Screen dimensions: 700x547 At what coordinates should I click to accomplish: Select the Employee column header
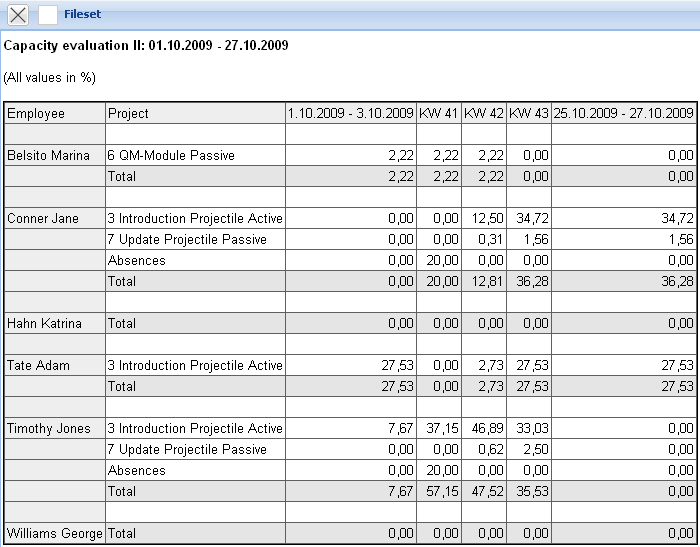point(55,113)
